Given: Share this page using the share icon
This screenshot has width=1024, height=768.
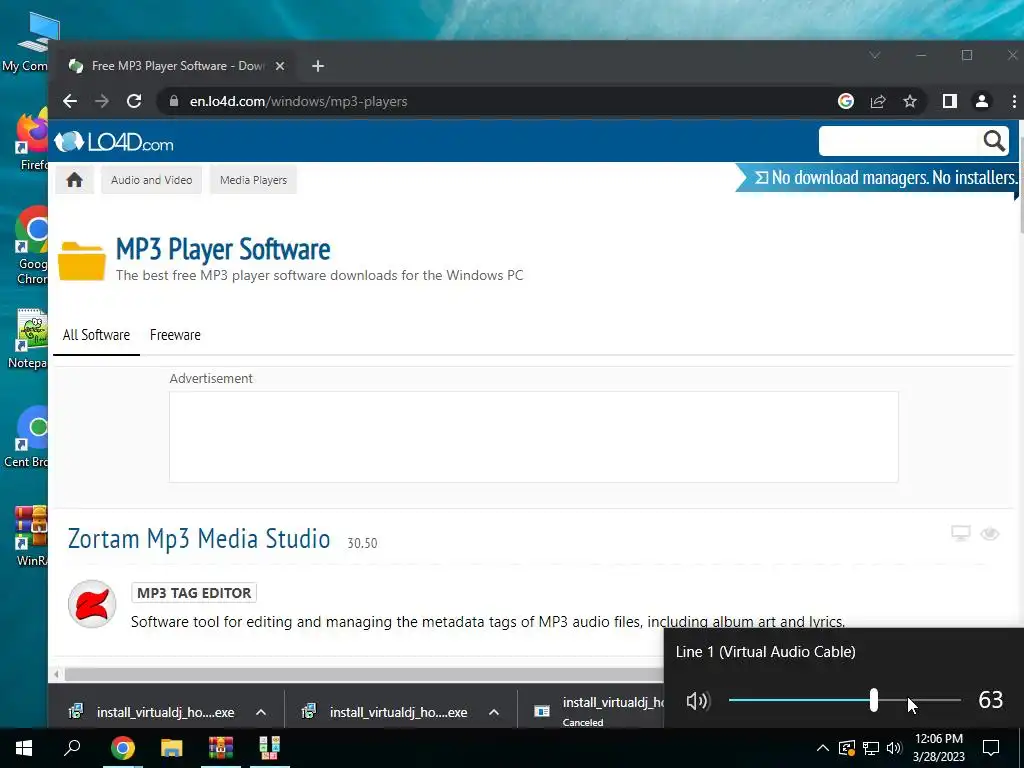Looking at the screenshot, I should tap(878, 101).
